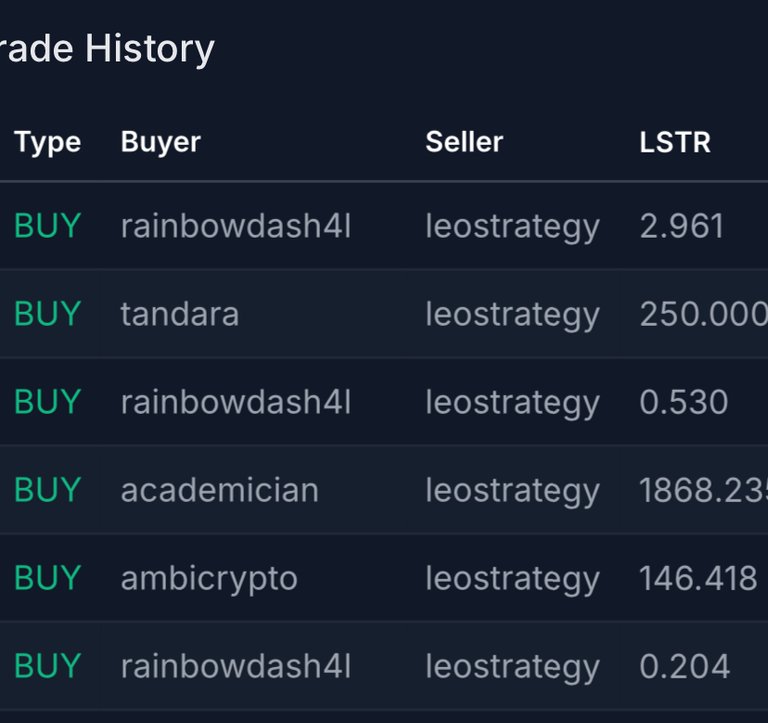Open rainbowdash4l from the 0.530 trade
This screenshot has height=723, width=768.
coord(236,402)
